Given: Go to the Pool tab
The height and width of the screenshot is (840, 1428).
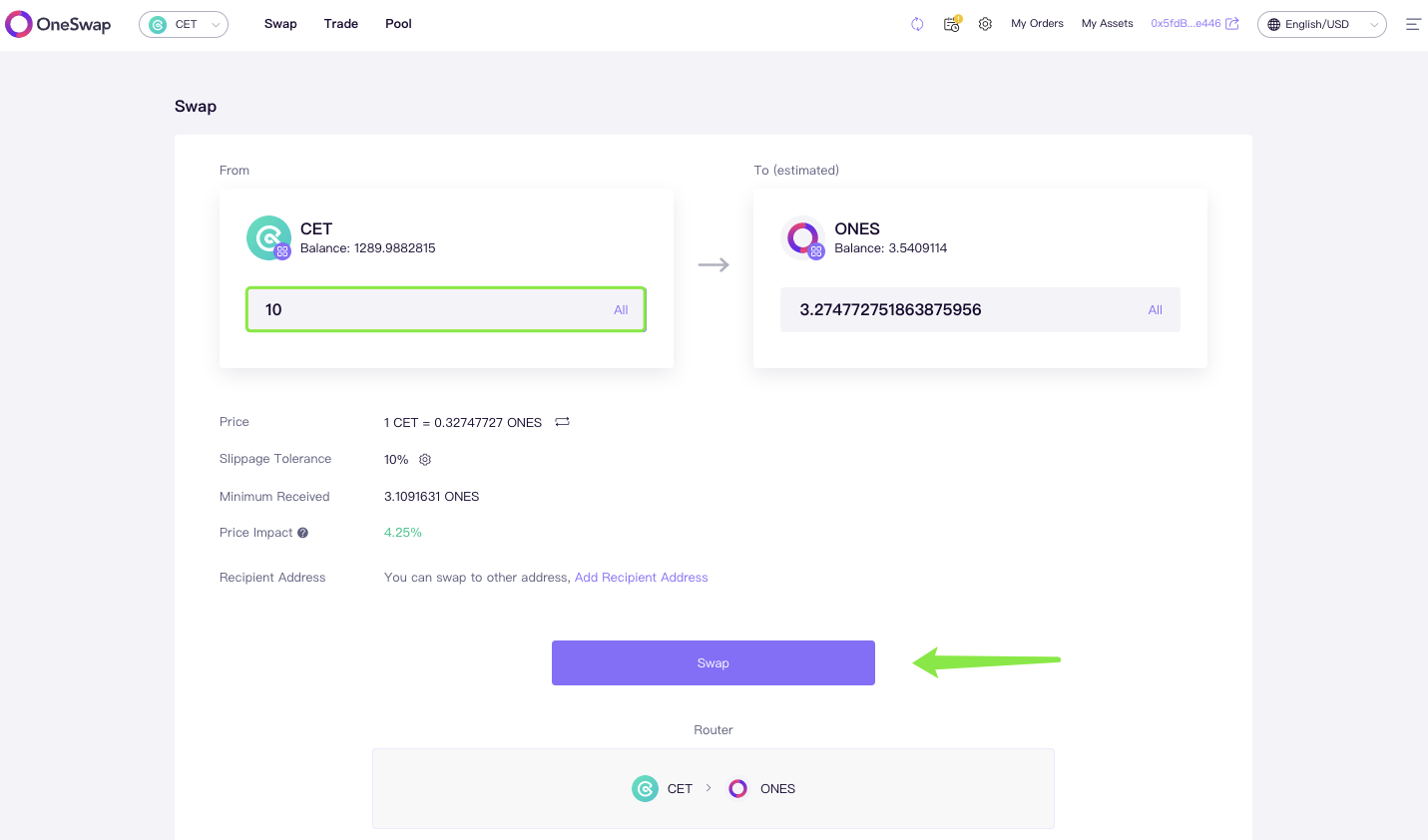Looking at the screenshot, I should click(x=398, y=24).
